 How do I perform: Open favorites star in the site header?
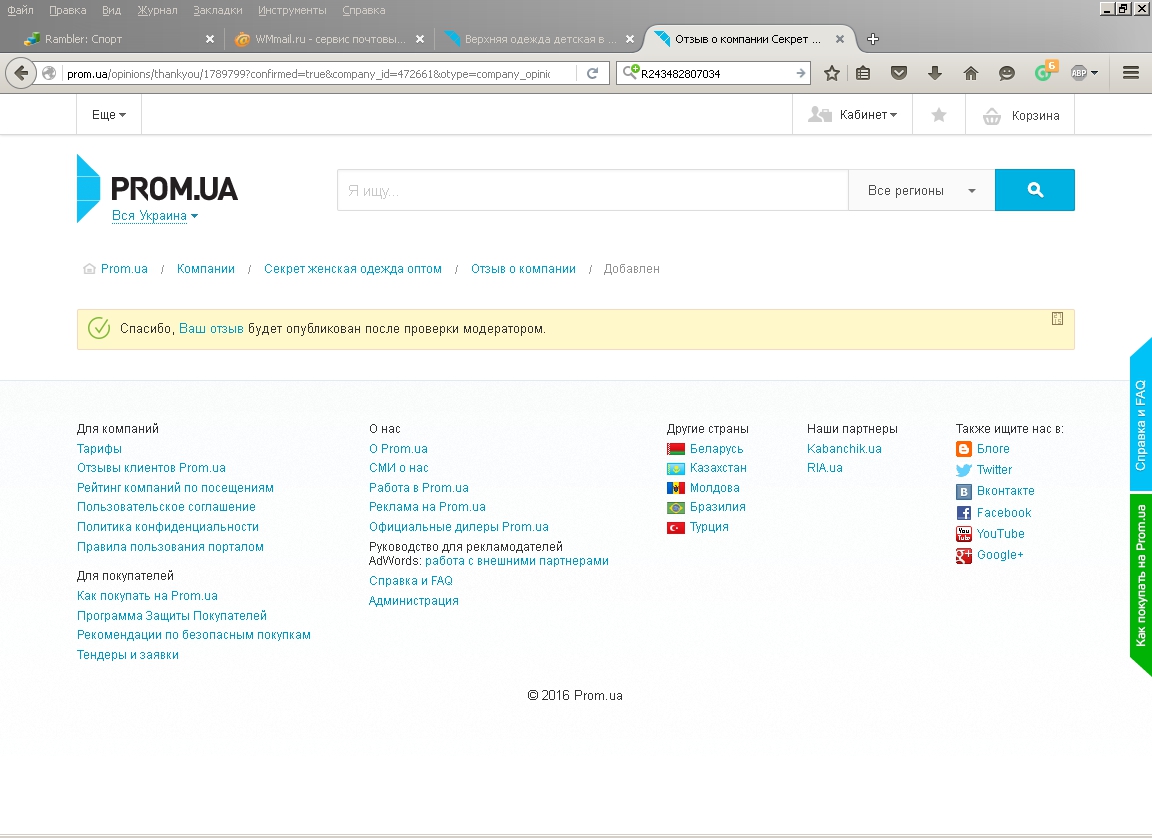pyautogui.click(x=938, y=115)
